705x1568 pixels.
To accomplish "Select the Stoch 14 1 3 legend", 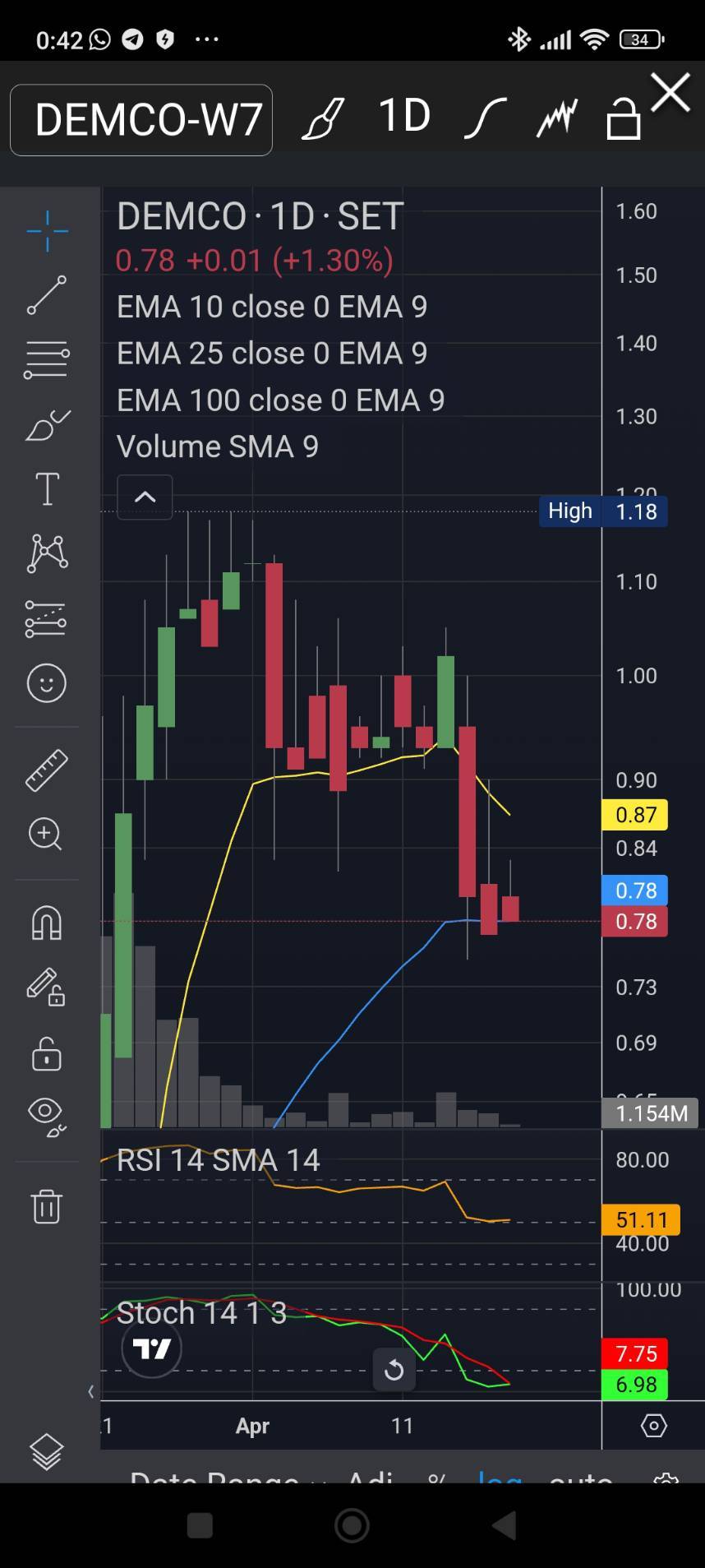I will click(201, 1313).
